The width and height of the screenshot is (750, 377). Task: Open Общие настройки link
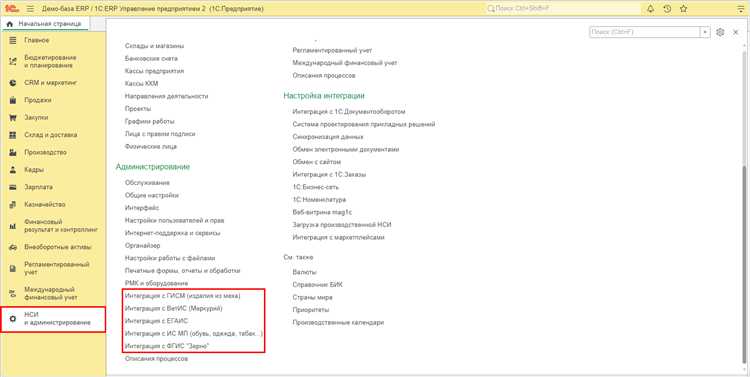(152, 195)
